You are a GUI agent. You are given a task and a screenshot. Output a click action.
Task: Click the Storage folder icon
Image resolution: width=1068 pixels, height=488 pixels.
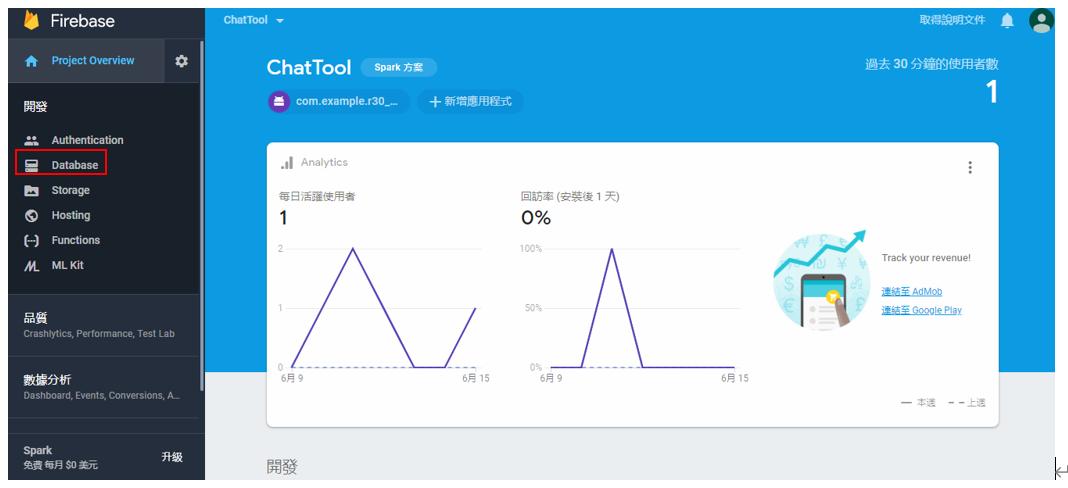coord(31,190)
